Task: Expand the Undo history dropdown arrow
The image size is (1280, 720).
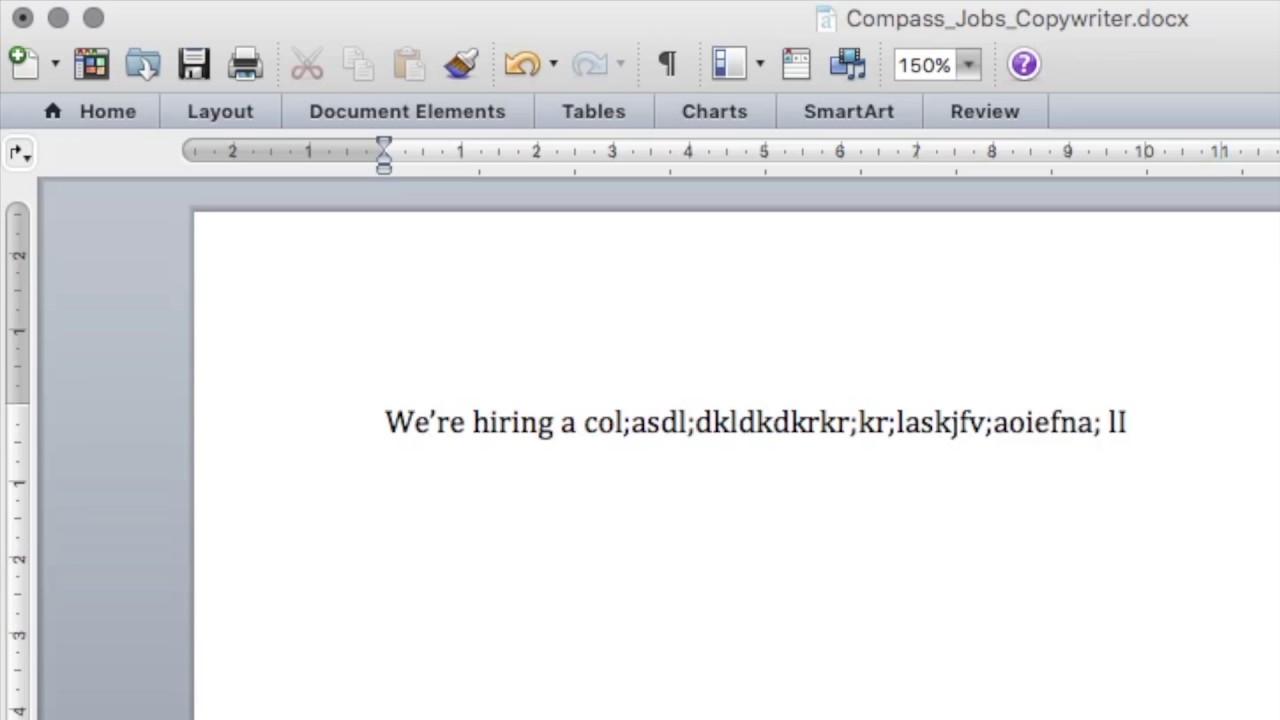Action: (x=553, y=64)
